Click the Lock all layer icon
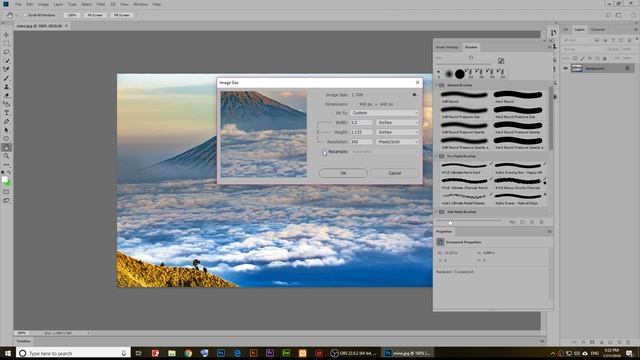The width and height of the screenshot is (640, 360). tap(605, 59)
